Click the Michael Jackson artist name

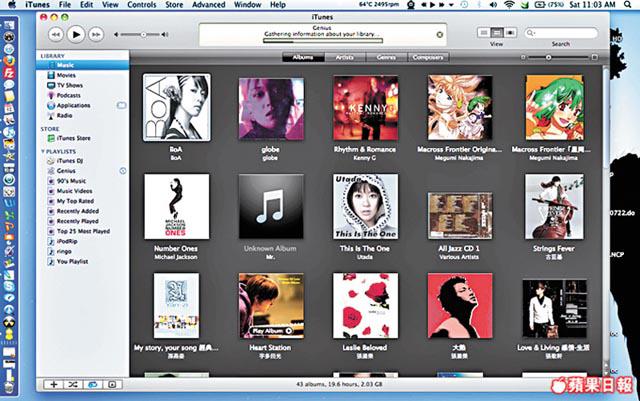[x=176, y=257]
